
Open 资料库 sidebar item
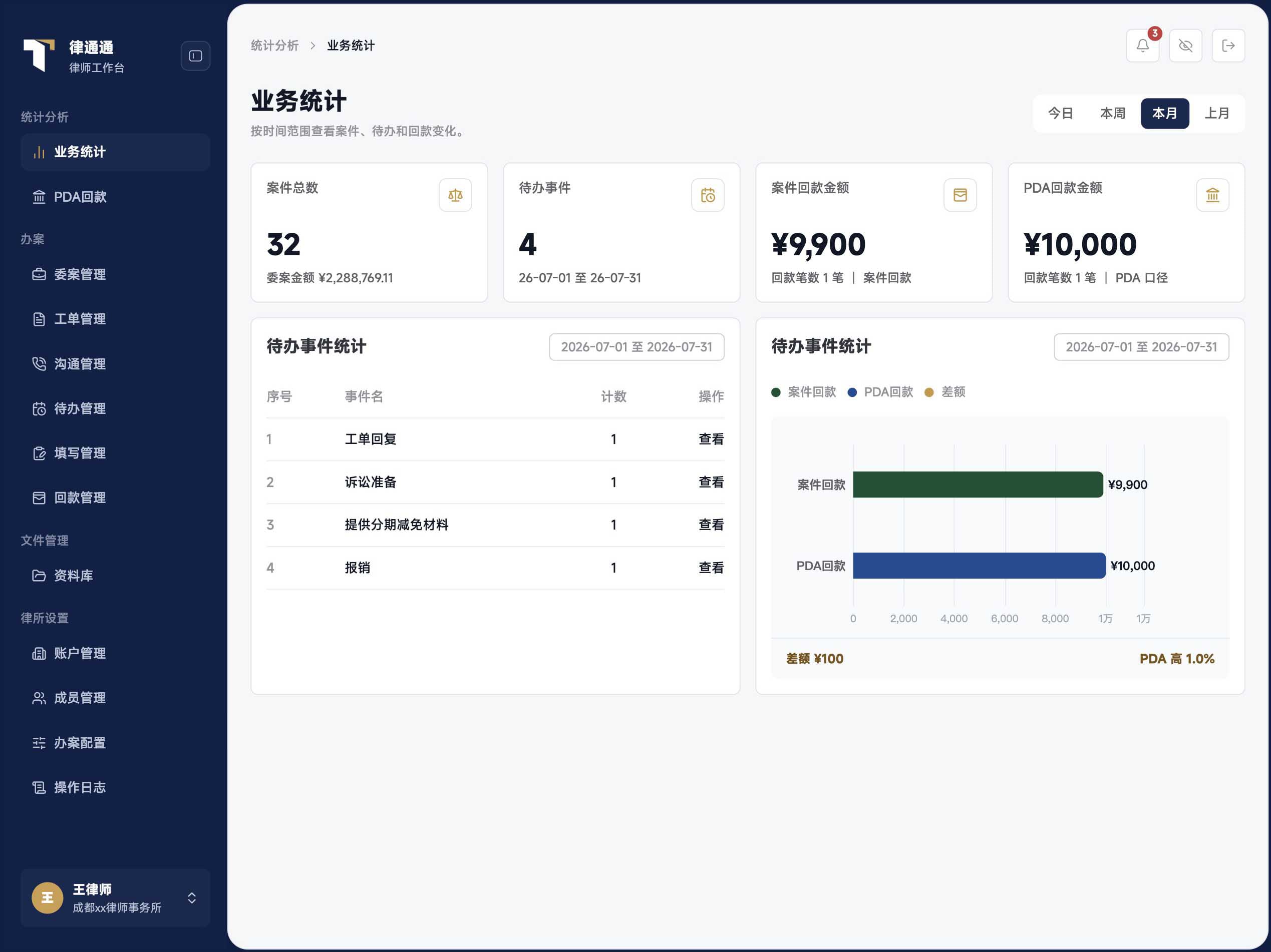click(x=116, y=575)
